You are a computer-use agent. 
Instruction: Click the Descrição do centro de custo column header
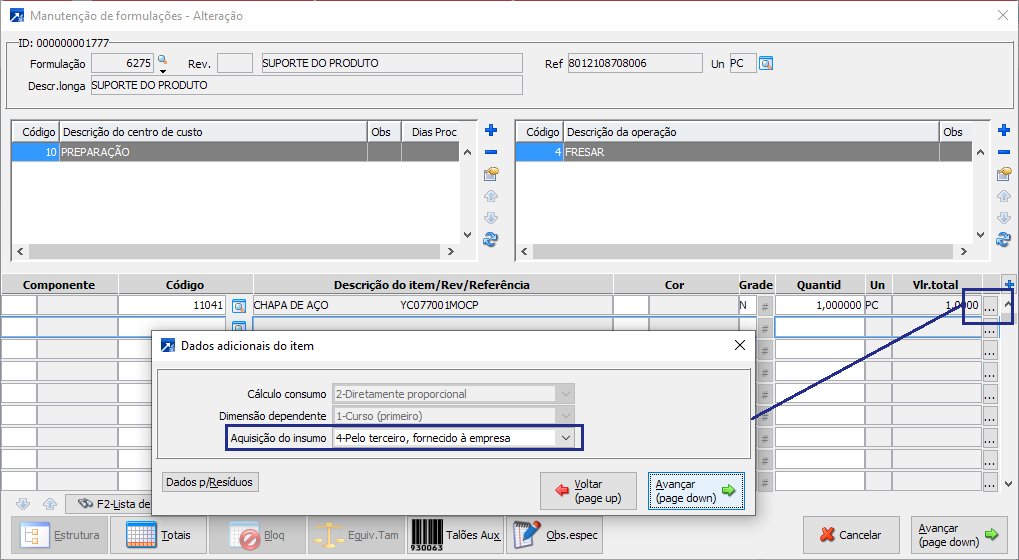(x=213, y=132)
